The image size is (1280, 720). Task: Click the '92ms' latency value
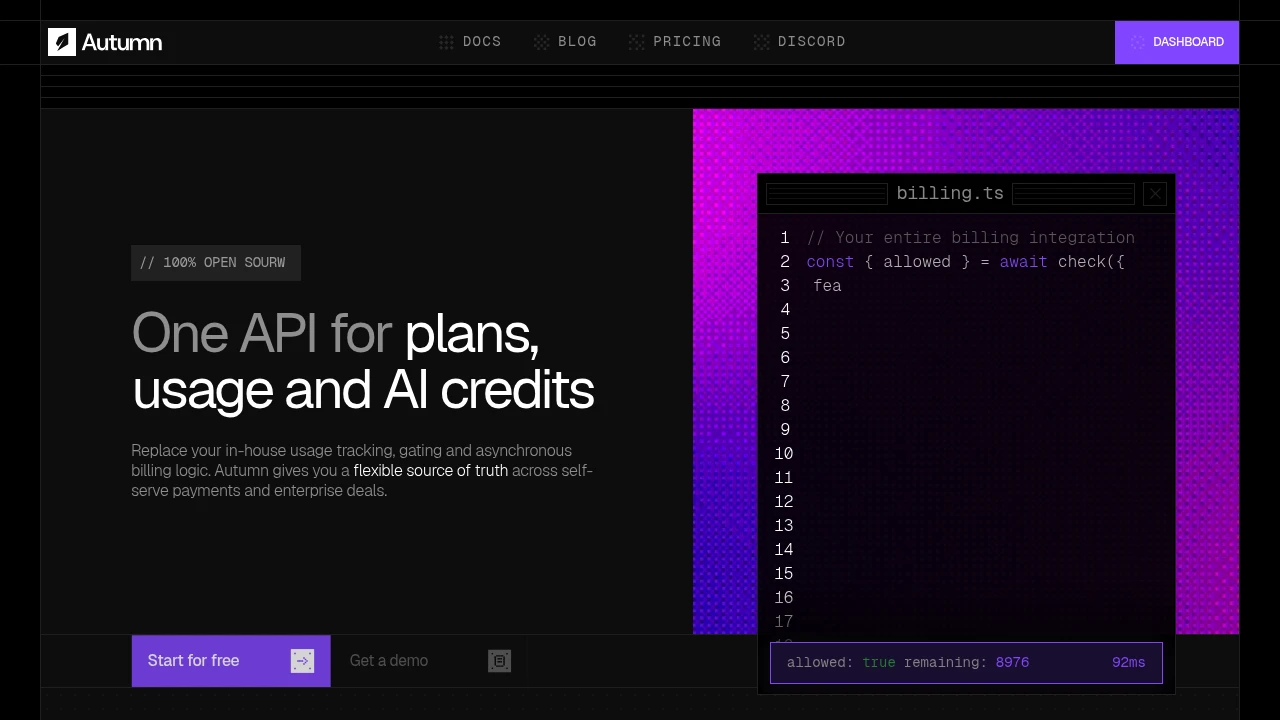click(1129, 663)
